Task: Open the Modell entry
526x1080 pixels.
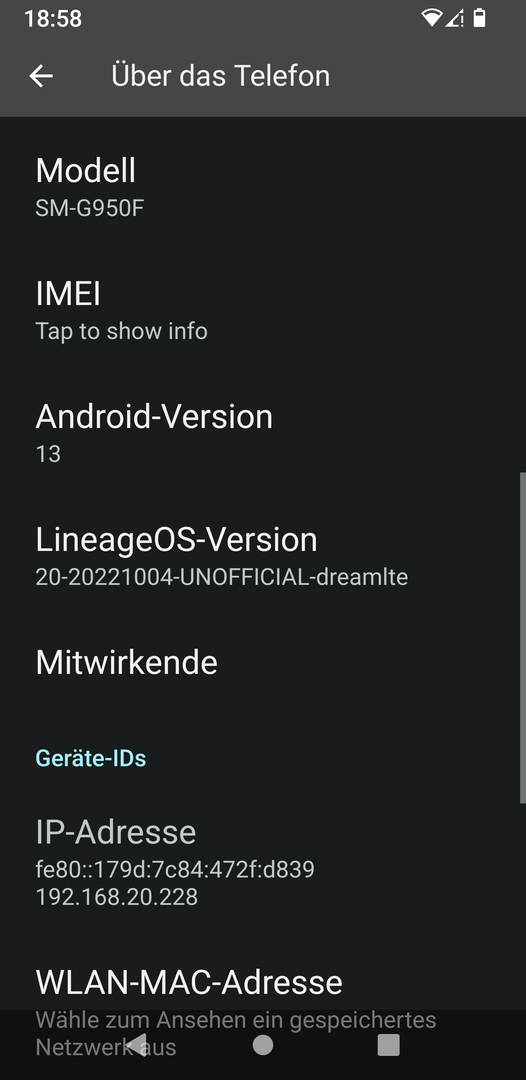Action: click(x=263, y=187)
